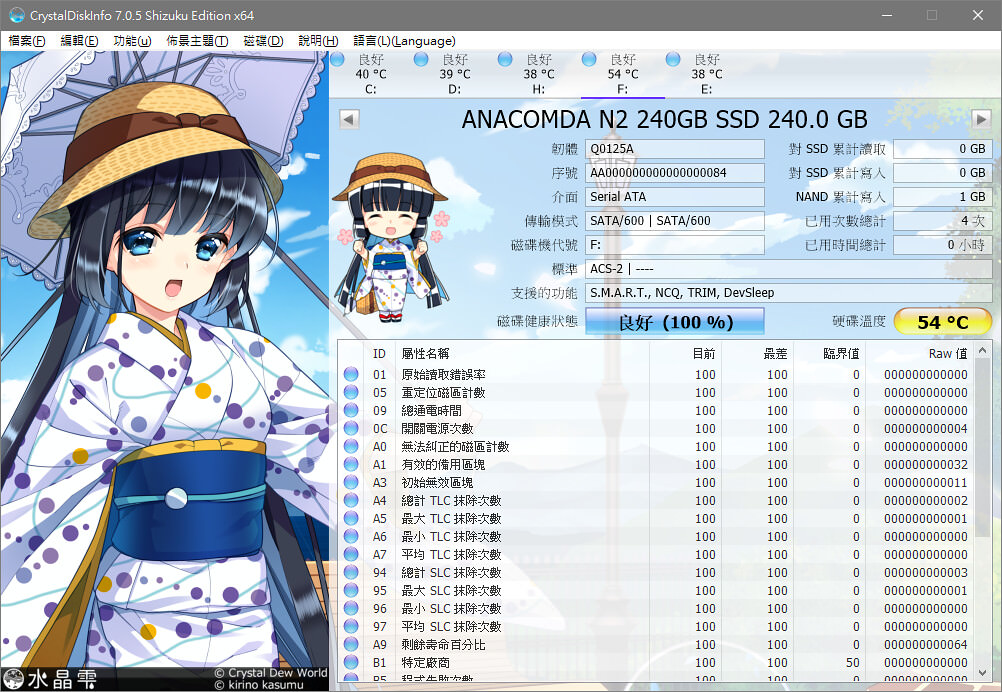Click the status orb of attribute A4
The image size is (1002, 692).
point(351,500)
